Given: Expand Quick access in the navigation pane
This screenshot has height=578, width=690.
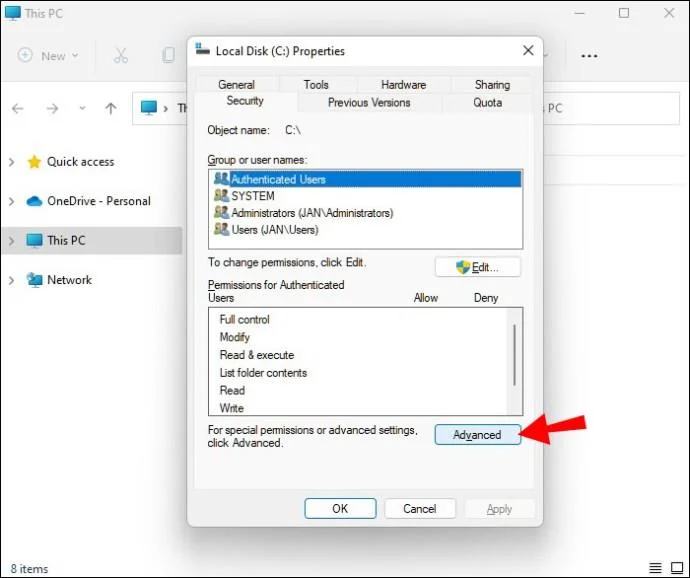Looking at the screenshot, I should pos(11,162).
